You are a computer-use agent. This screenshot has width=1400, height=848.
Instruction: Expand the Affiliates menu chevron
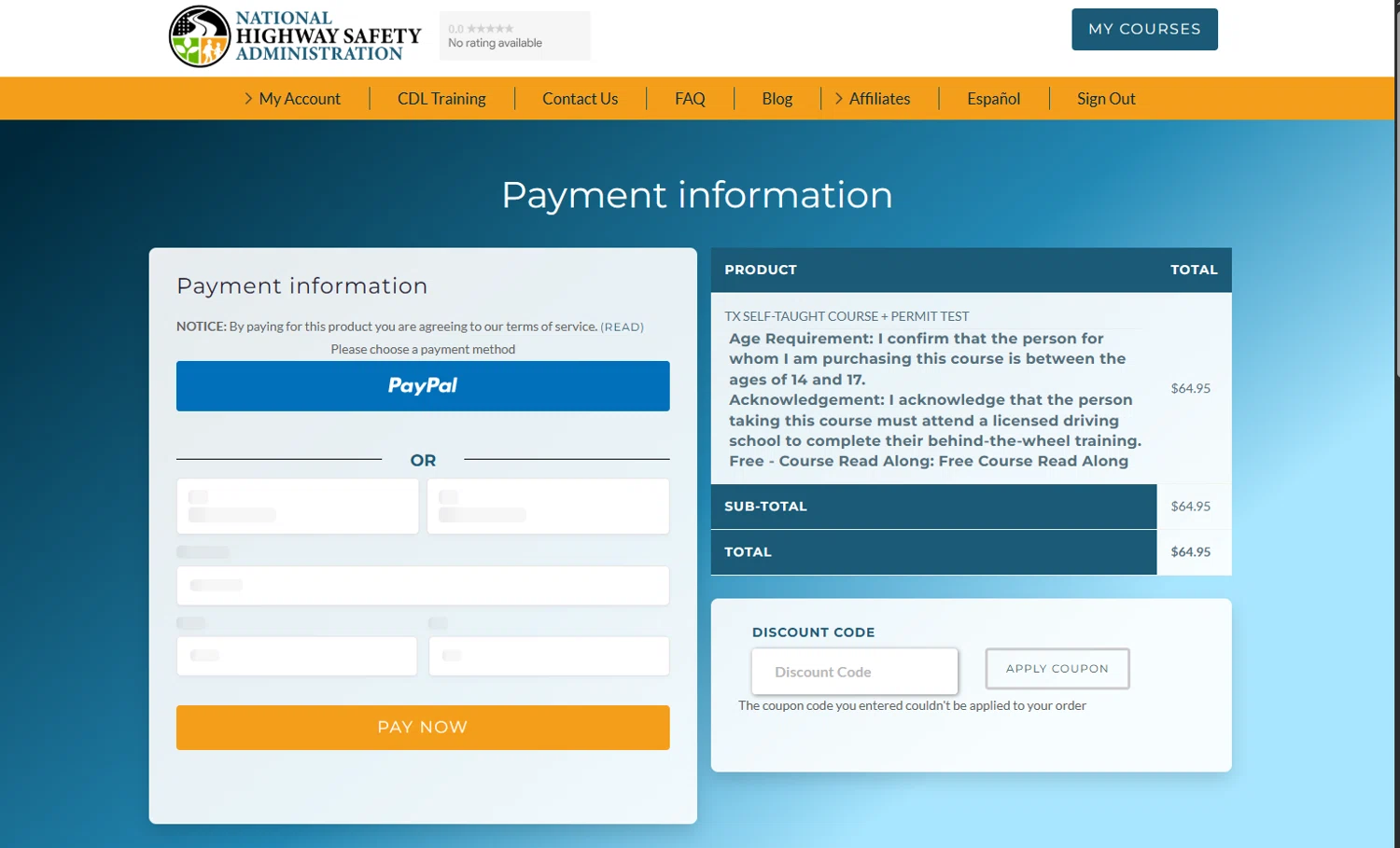coord(838,98)
